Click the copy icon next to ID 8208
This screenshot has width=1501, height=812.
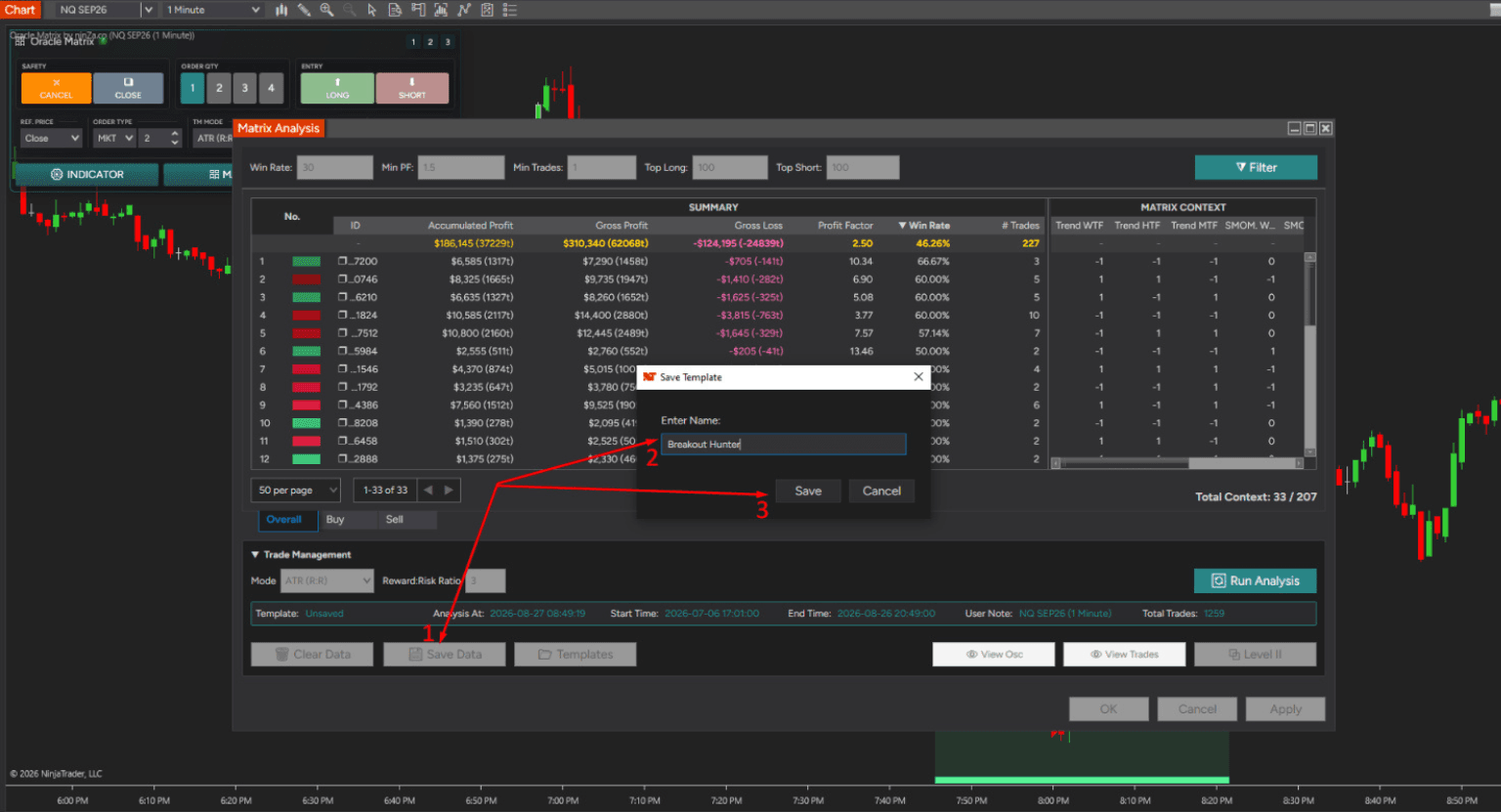click(343, 423)
